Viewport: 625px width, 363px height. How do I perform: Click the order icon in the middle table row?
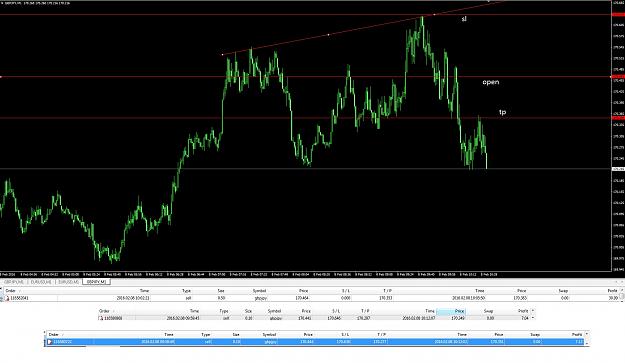[101, 318]
